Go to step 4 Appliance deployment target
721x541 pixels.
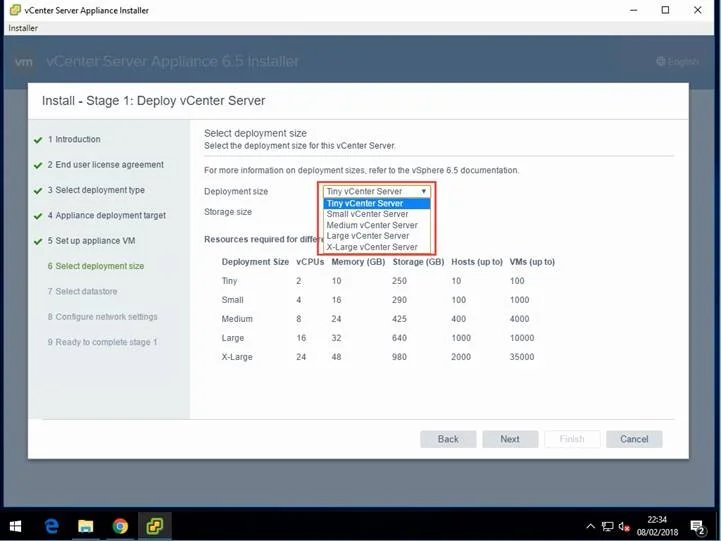click(x=107, y=215)
